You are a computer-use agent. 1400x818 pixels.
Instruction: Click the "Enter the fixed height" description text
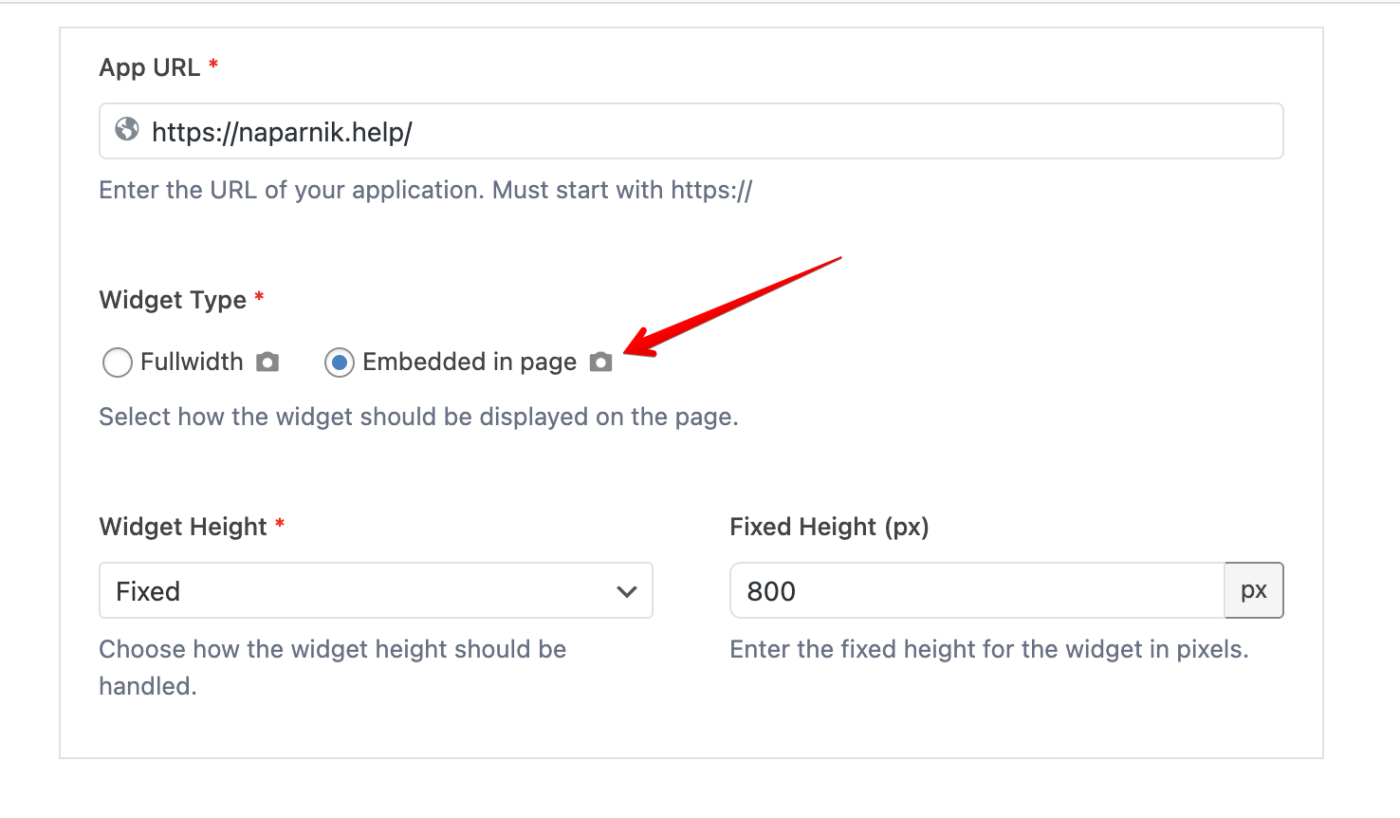point(989,649)
